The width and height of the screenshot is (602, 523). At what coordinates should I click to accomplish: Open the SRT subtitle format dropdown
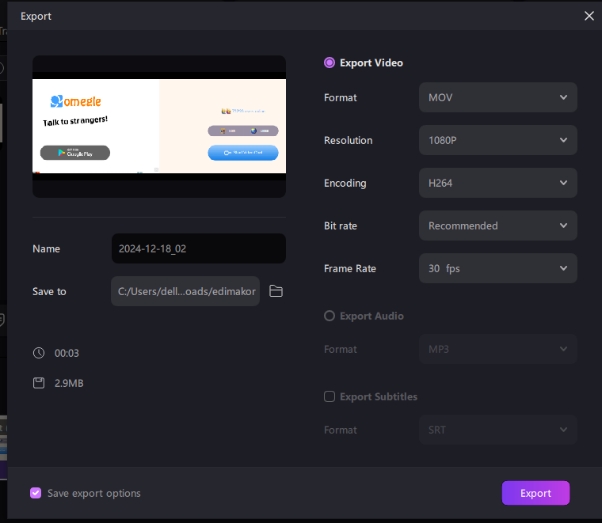click(x=497, y=430)
